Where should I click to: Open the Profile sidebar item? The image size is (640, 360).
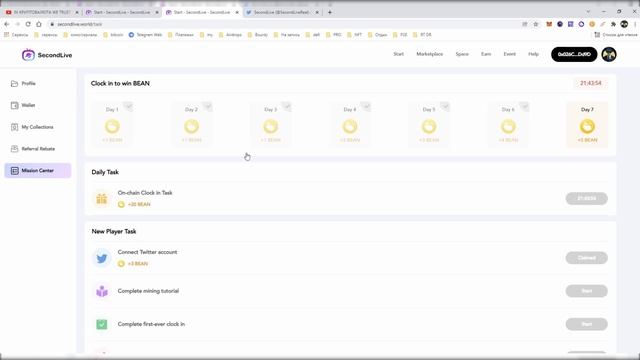[x=23, y=83]
